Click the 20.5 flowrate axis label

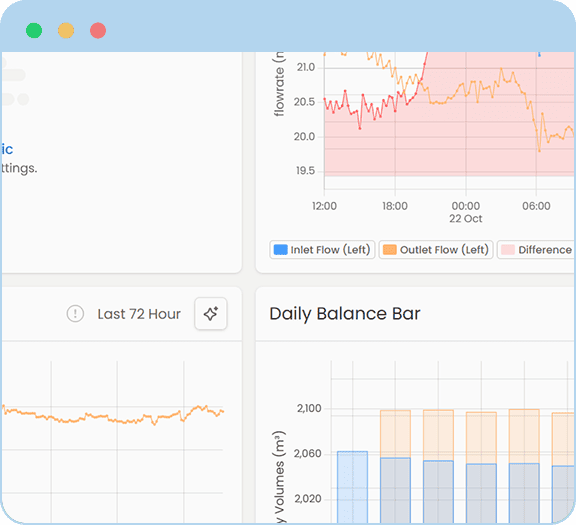[x=305, y=102]
